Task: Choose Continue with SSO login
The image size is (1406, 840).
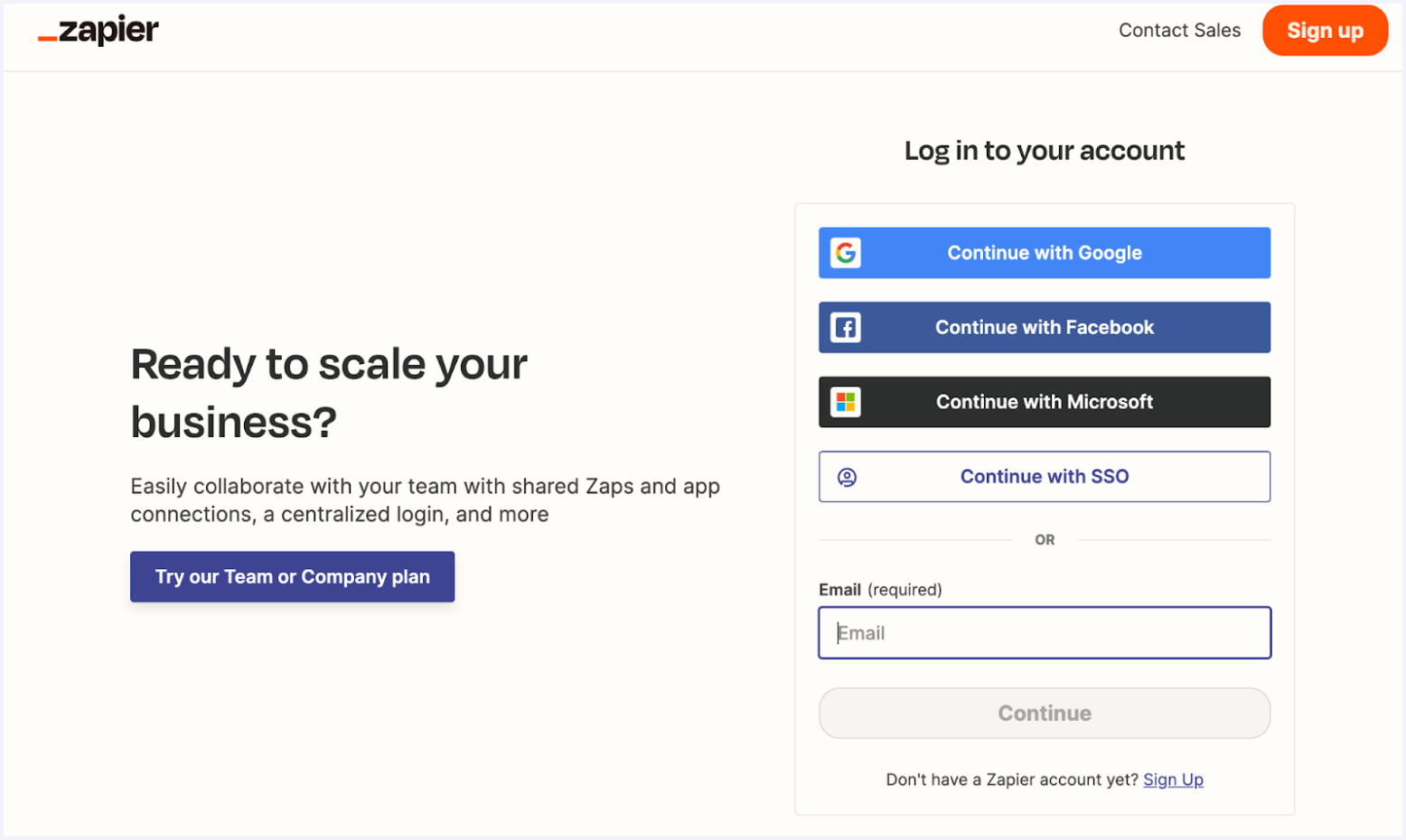Action: click(x=1044, y=476)
